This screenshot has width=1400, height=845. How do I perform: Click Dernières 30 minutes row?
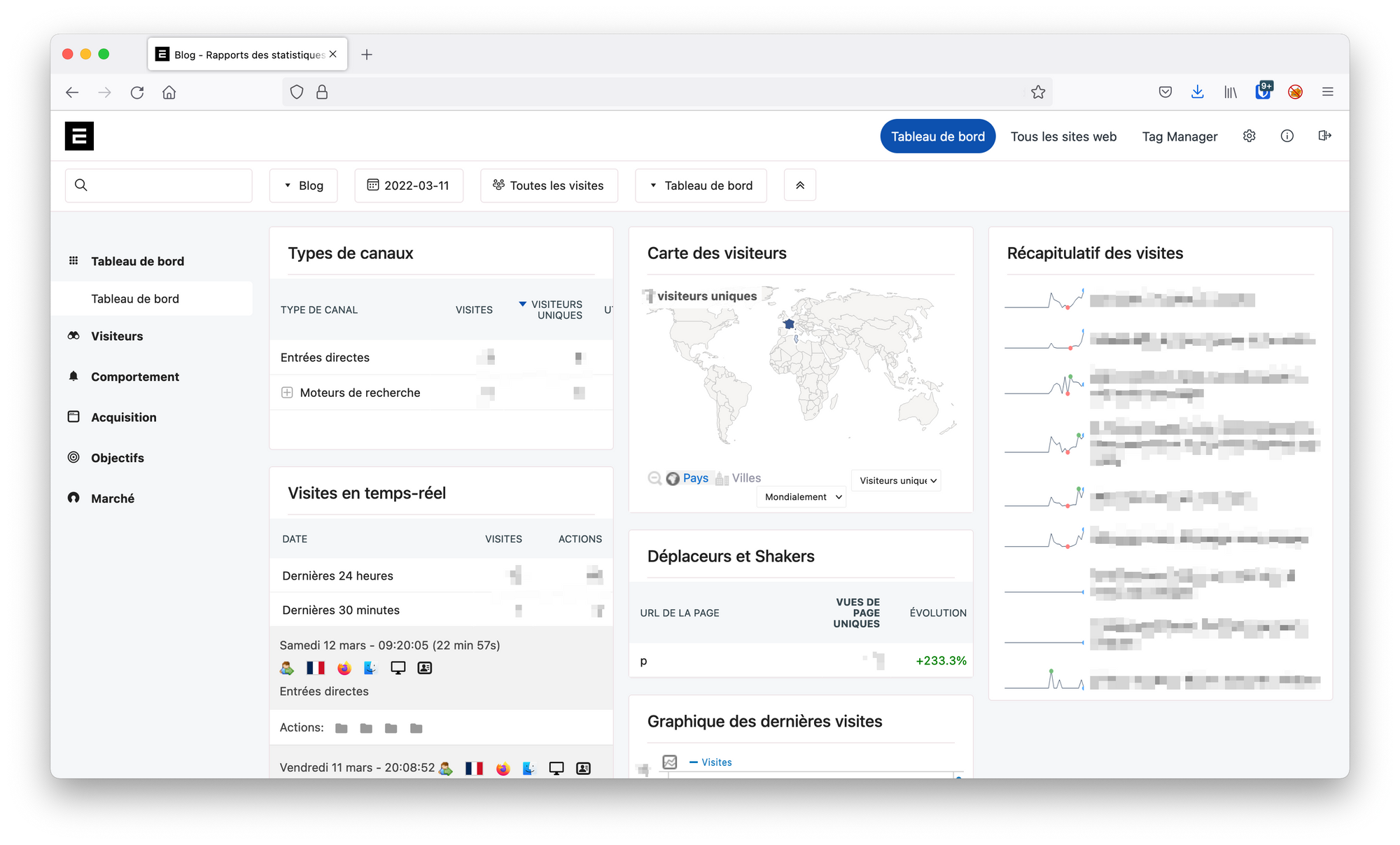(441, 610)
